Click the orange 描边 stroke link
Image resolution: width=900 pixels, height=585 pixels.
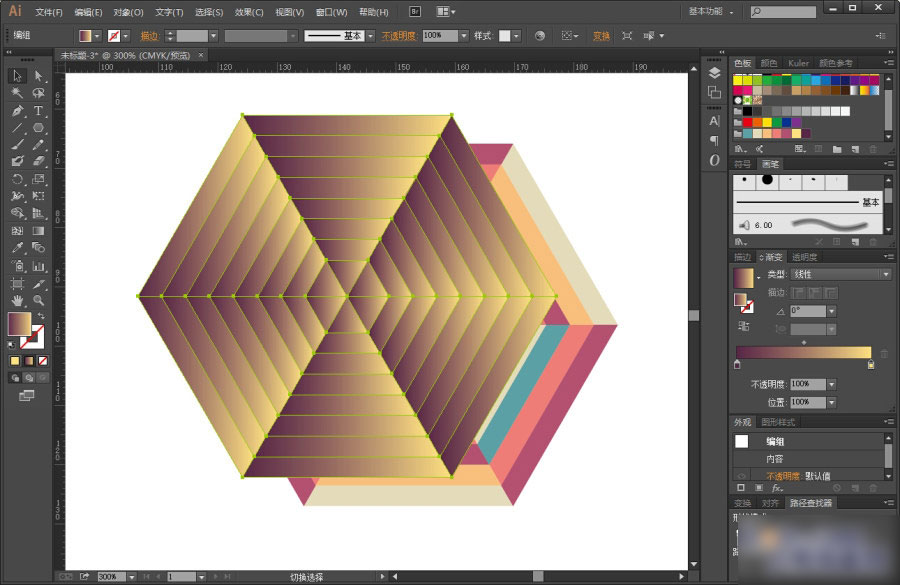coord(149,36)
